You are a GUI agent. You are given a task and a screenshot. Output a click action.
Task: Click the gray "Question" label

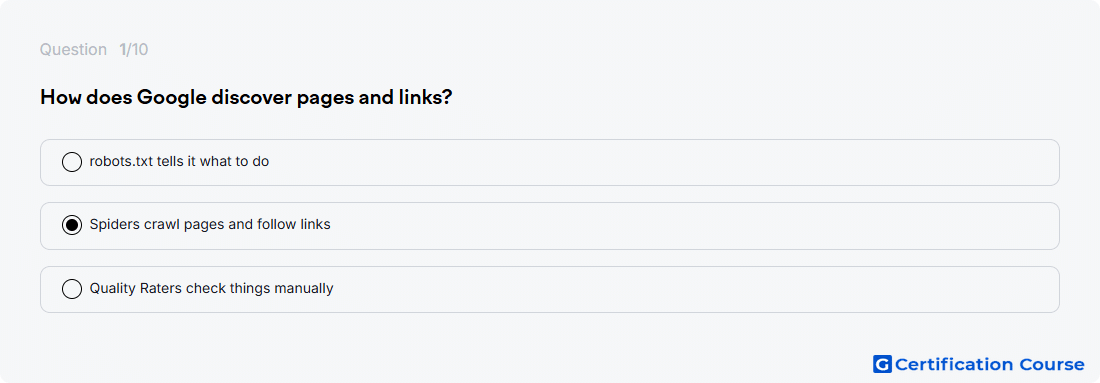73,50
